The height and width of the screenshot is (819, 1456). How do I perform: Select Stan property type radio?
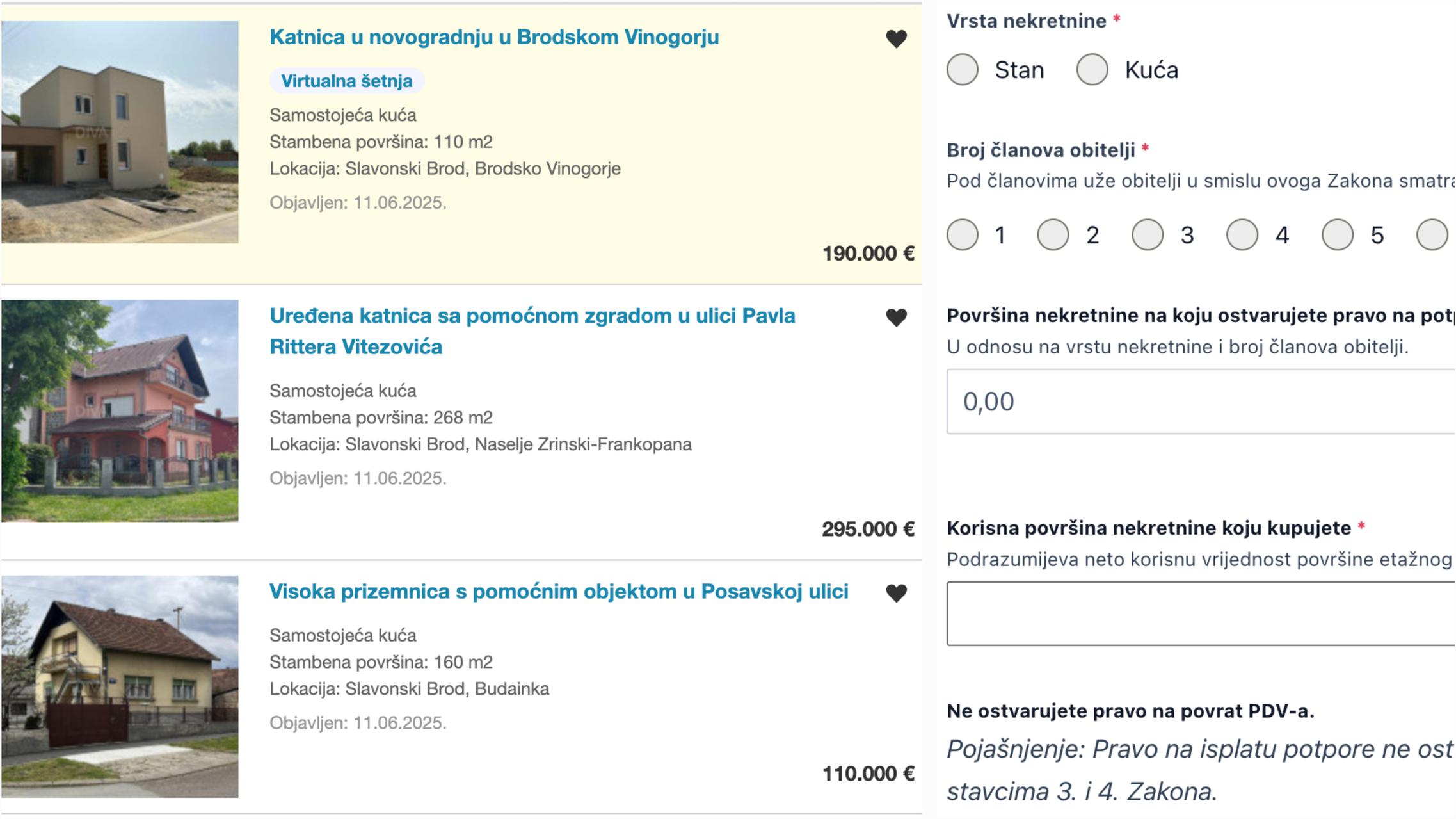(963, 69)
